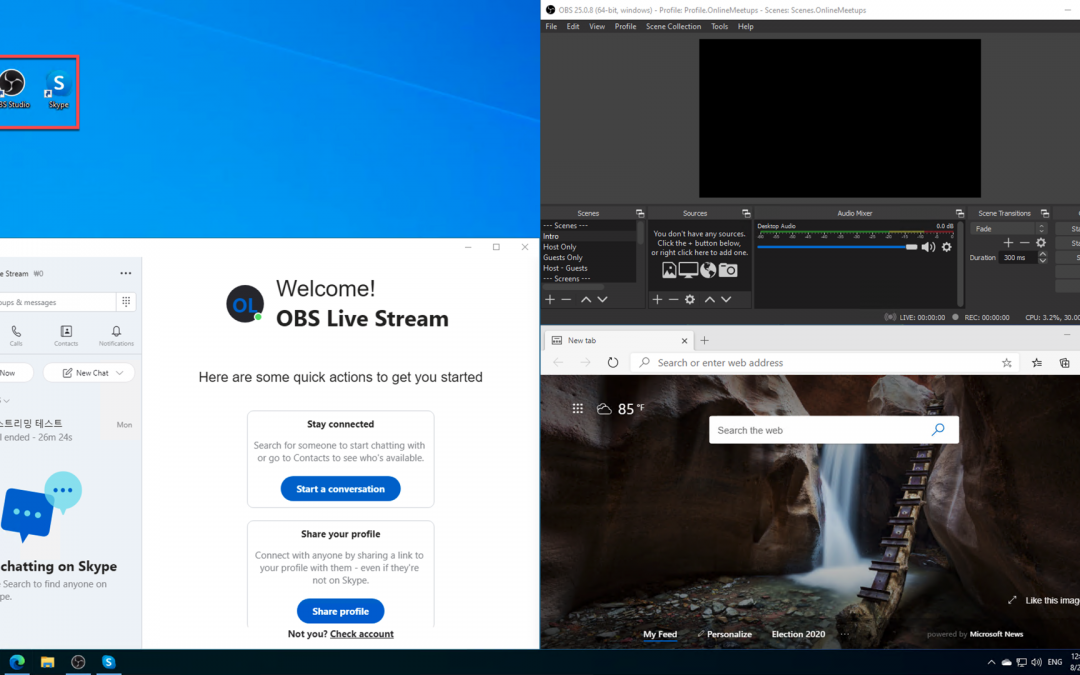Open the Check account link
The height and width of the screenshot is (675, 1080).
[x=362, y=634]
